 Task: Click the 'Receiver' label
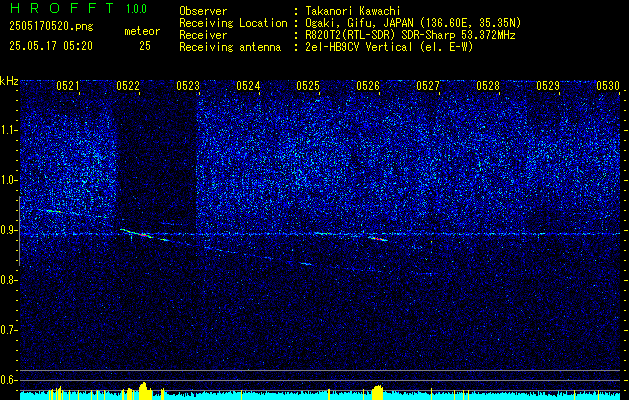(203, 35)
